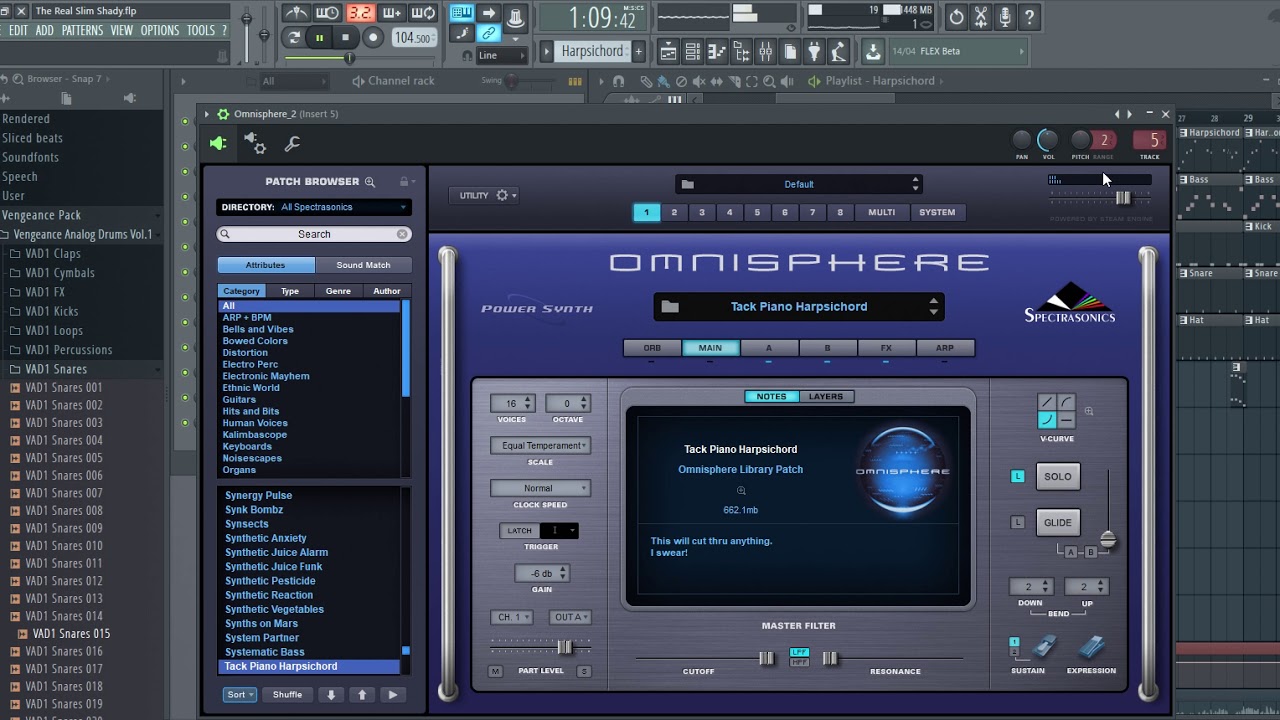Screen dimensions: 1280x720
Task: Click the SOLO button
Action: click(1057, 477)
